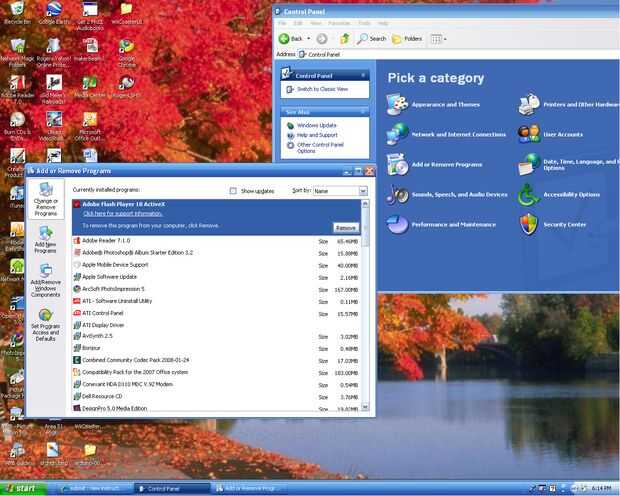Open the Performance and Maintenance pie-chart icon

coord(397,224)
